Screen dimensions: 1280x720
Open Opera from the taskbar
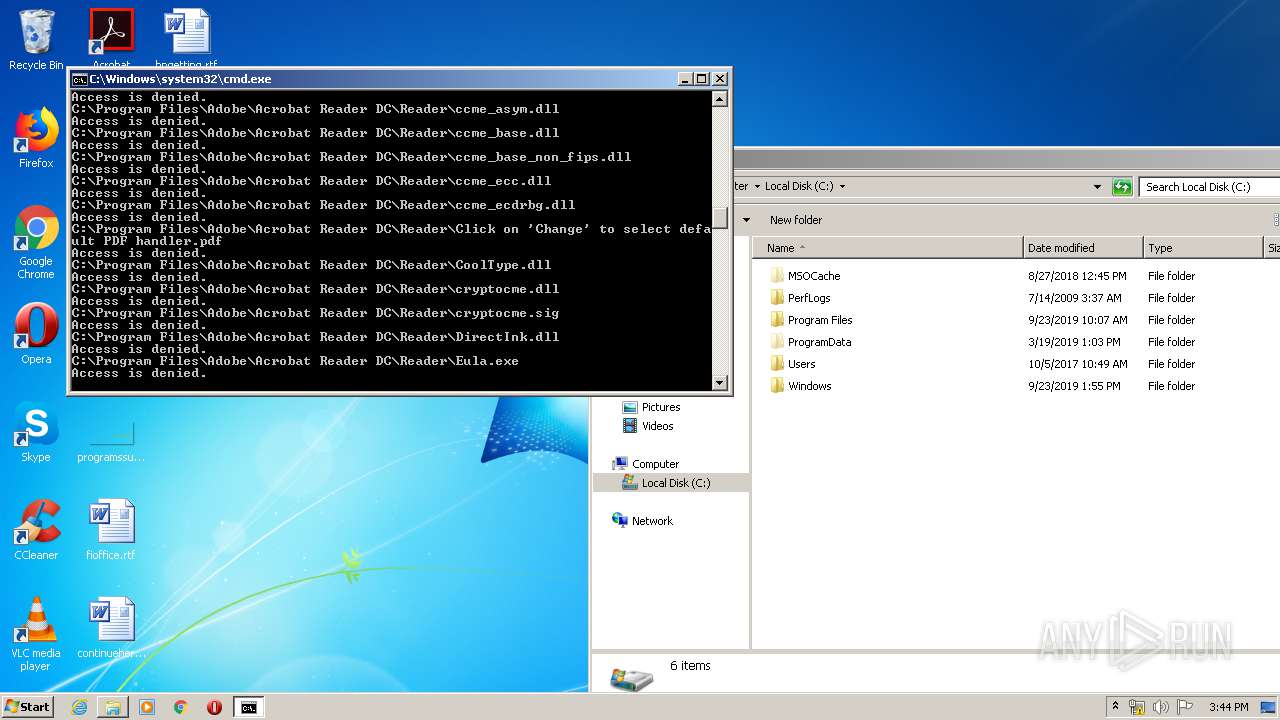tap(214, 707)
